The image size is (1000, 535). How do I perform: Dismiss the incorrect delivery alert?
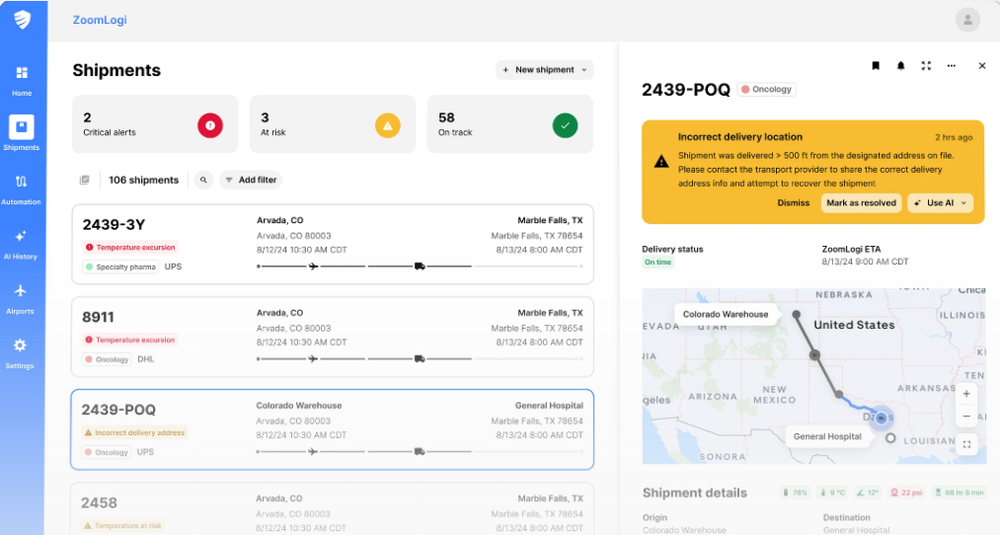point(793,203)
